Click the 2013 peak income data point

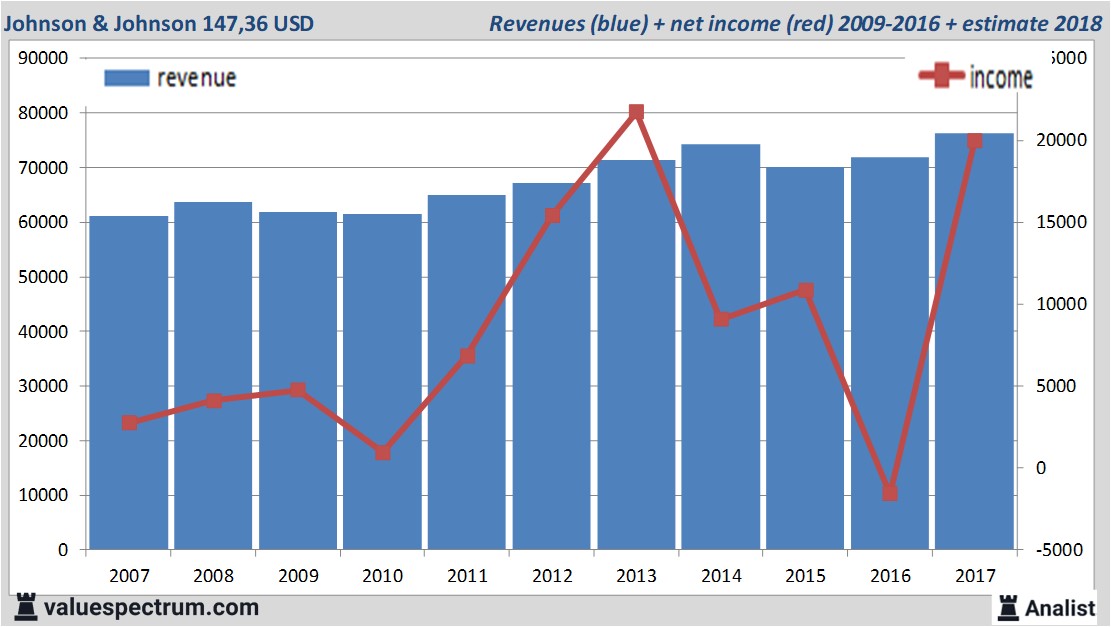(636, 112)
